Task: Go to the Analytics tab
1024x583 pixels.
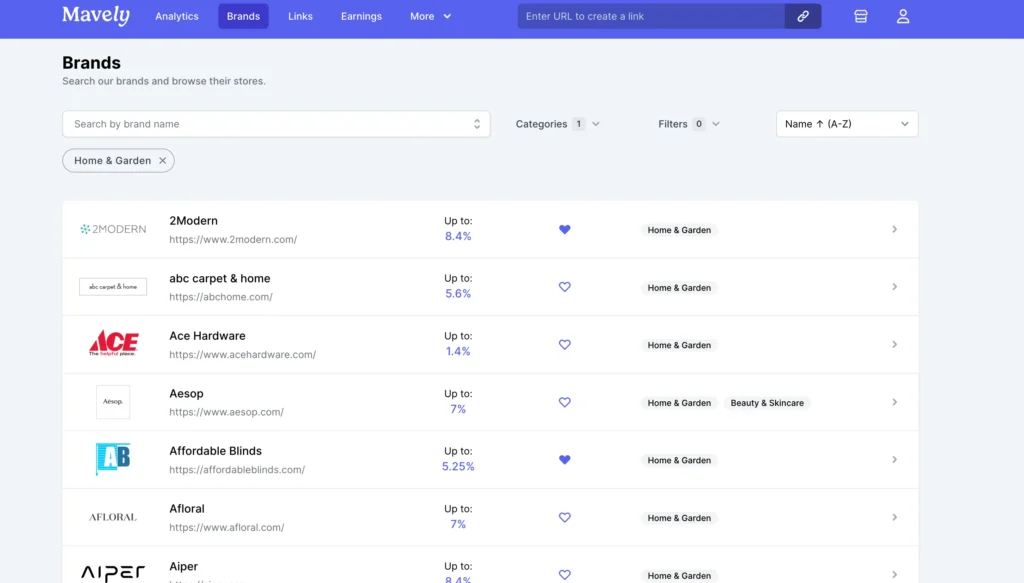Action: 177,16
